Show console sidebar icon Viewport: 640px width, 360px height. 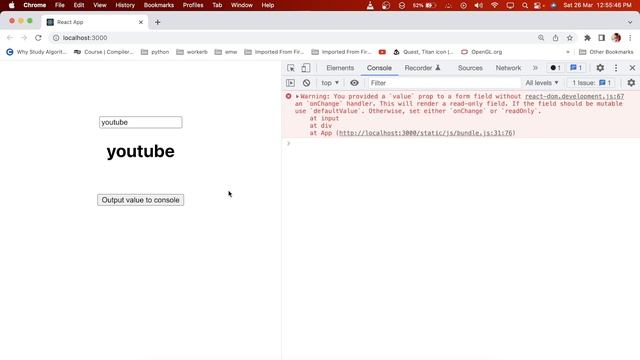pos(290,83)
